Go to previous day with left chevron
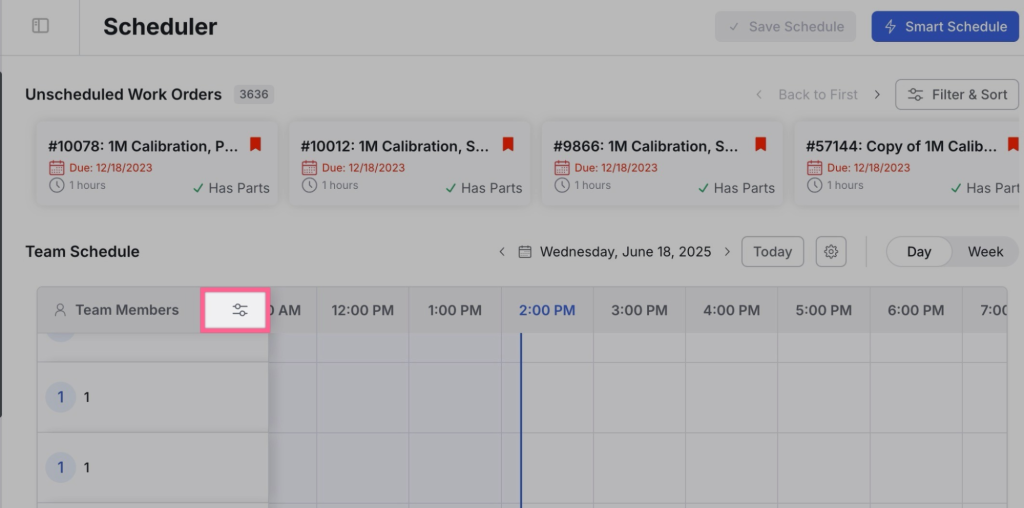This screenshot has width=1024, height=508. [x=502, y=252]
